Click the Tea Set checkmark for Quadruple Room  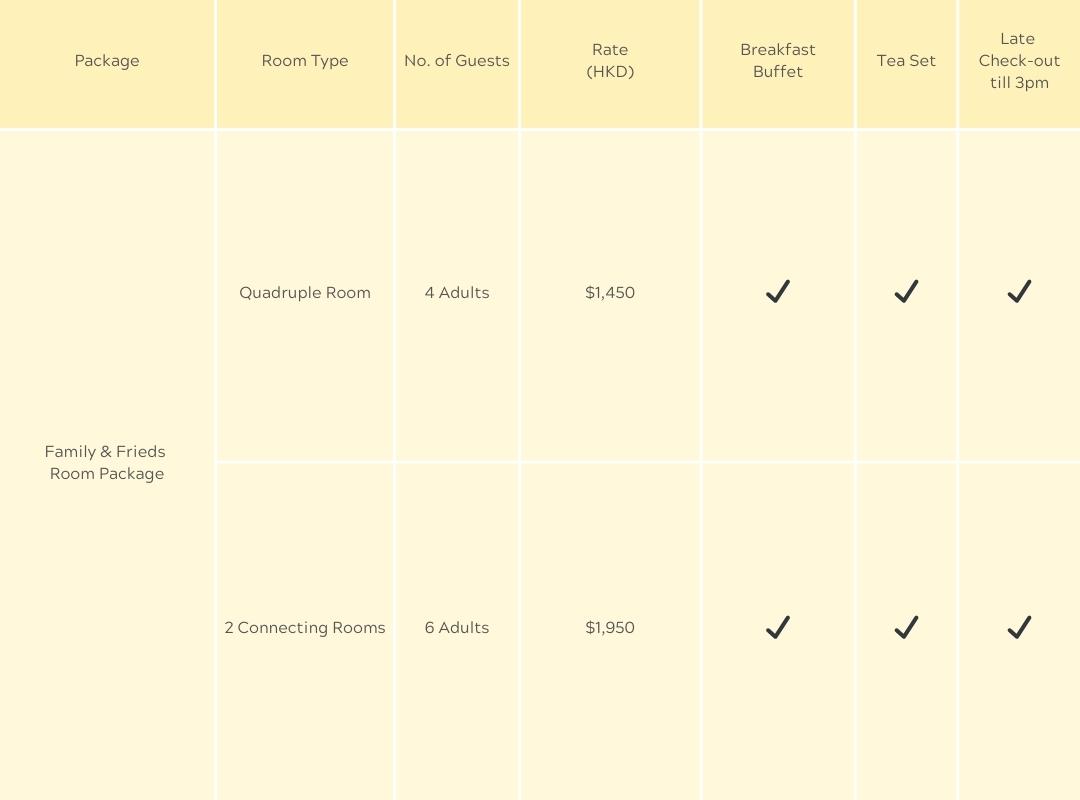pos(906,292)
